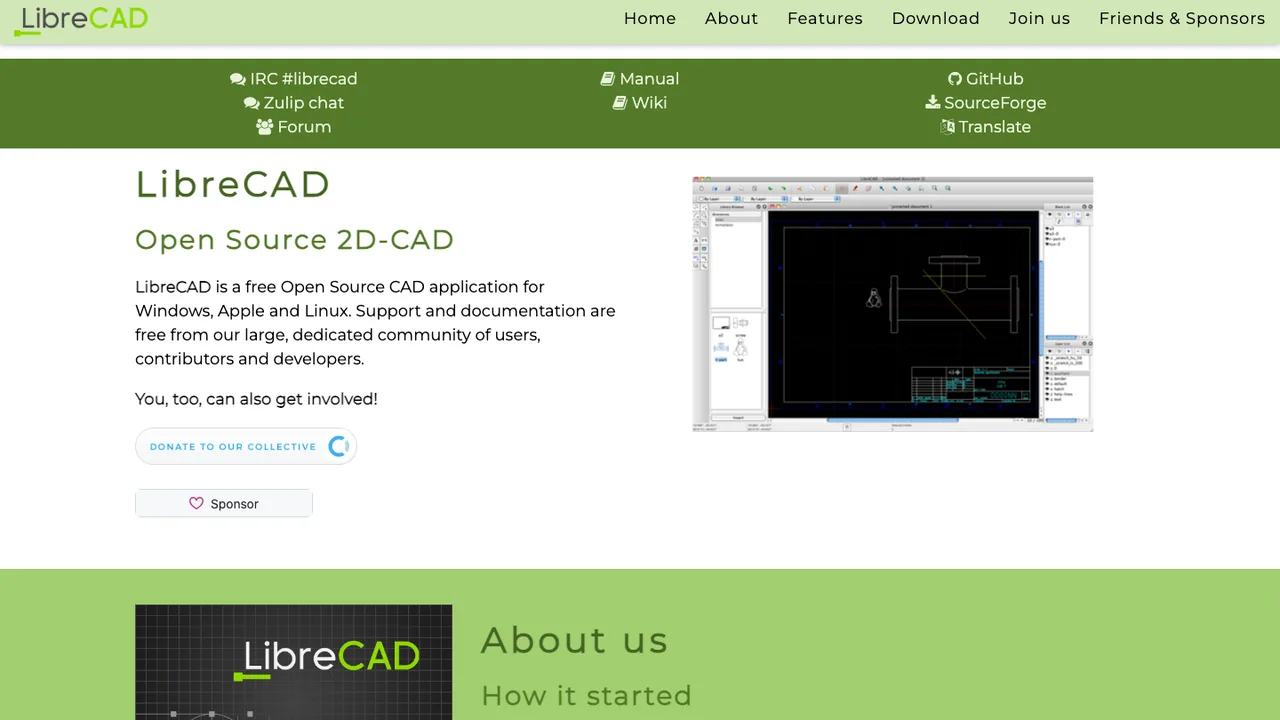The height and width of the screenshot is (720, 1280).
Task: Open the Home menu item
Action: [650, 18]
